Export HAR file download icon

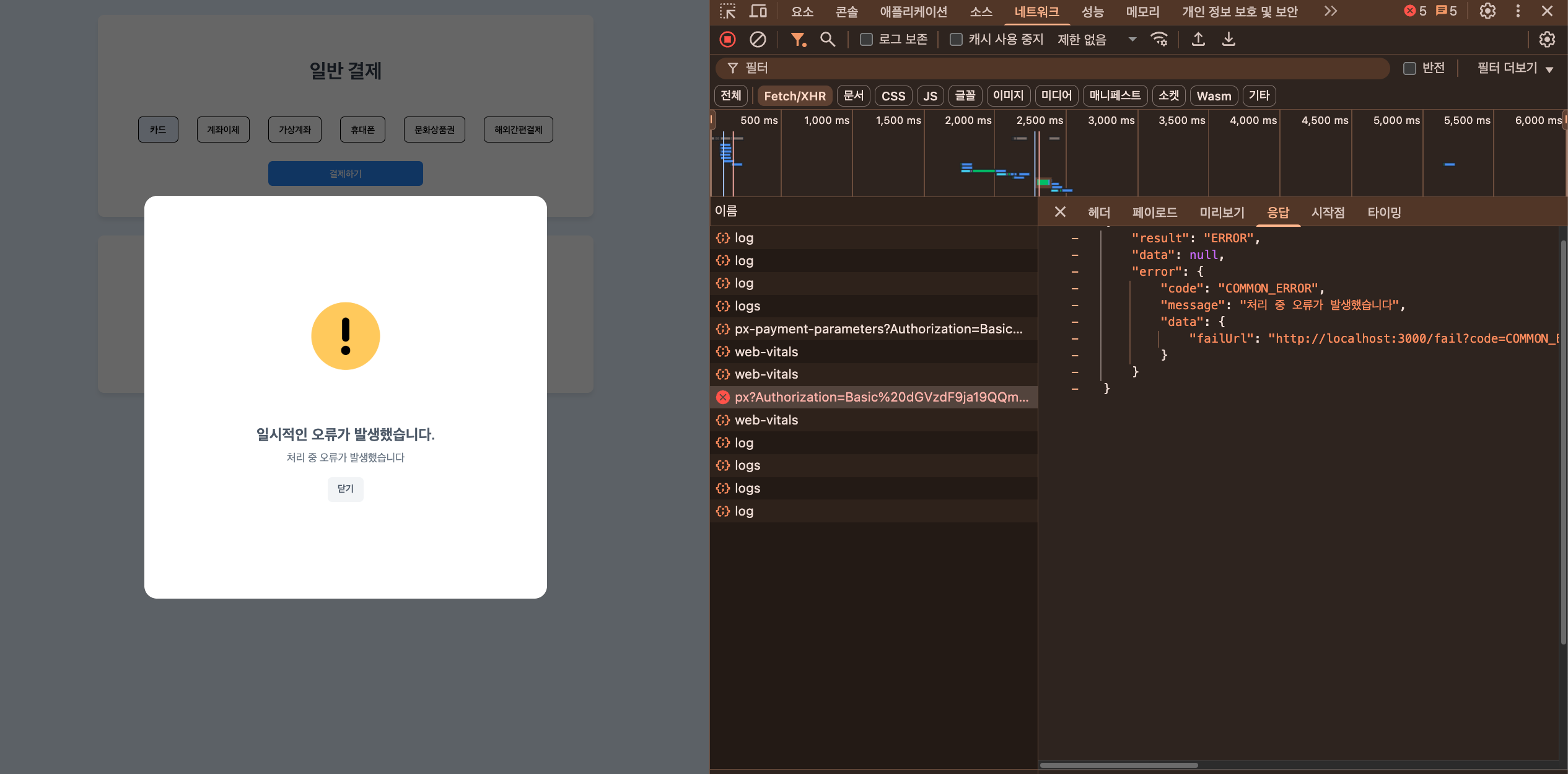pyautogui.click(x=1229, y=40)
